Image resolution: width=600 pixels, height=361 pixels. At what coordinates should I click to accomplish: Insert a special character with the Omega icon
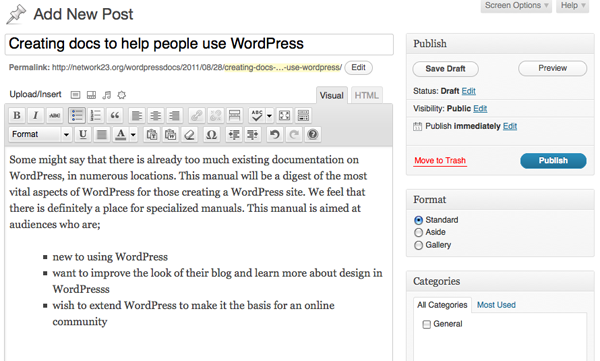pos(211,134)
